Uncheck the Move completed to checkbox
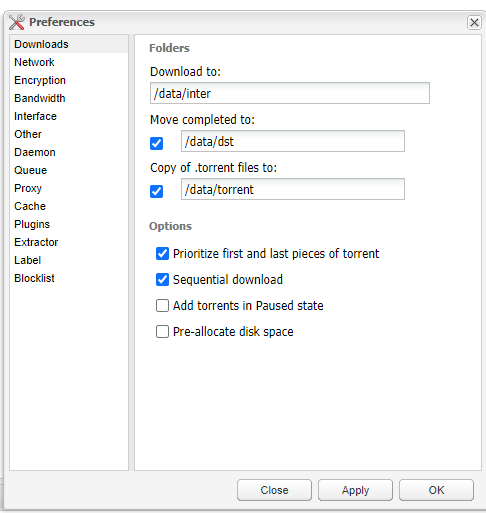486x513 pixels. click(x=156, y=144)
